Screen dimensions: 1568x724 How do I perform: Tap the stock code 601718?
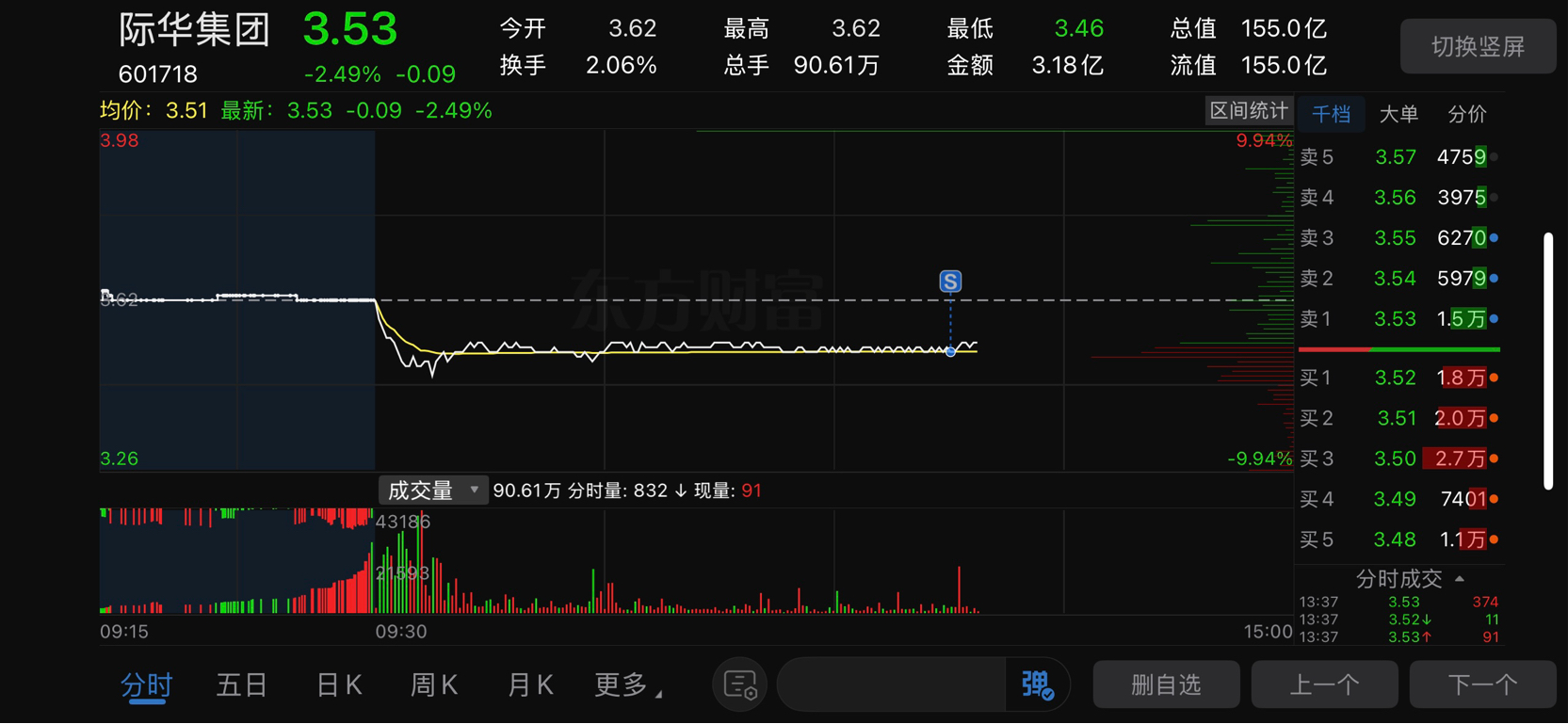[158, 74]
